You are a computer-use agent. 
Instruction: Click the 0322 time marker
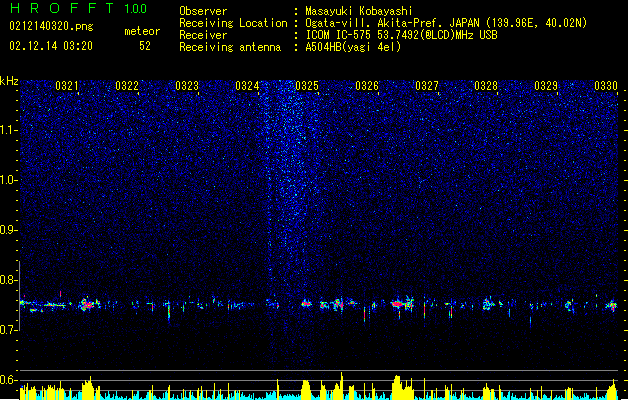(127, 86)
